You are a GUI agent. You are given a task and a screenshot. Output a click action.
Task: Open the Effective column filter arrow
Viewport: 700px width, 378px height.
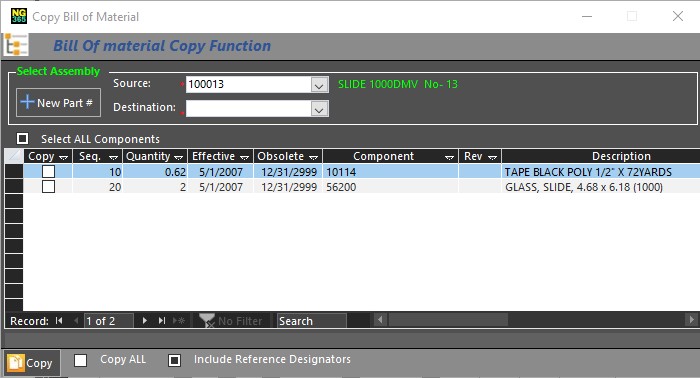tap(244, 157)
